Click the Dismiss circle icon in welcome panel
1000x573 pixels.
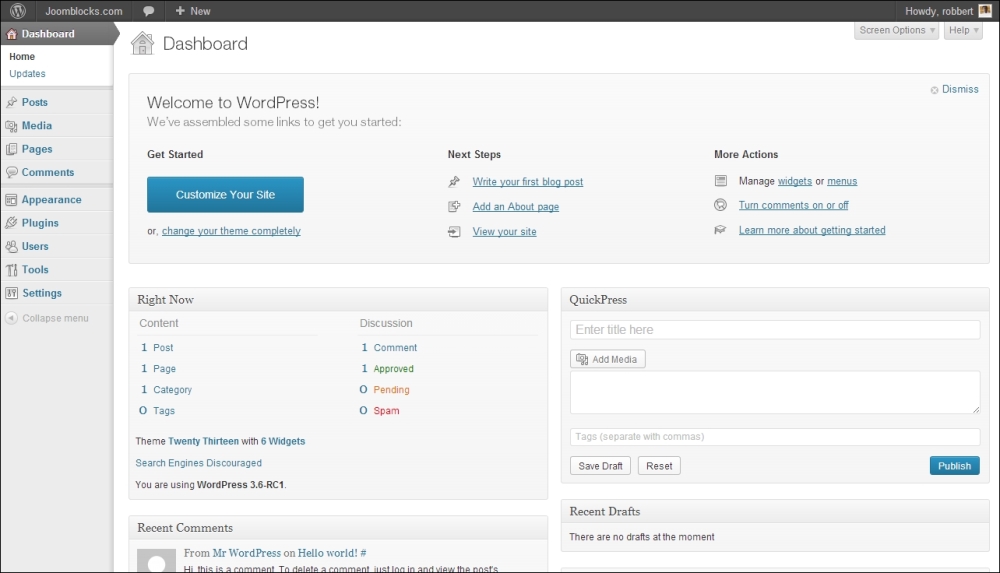tap(934, 90)
